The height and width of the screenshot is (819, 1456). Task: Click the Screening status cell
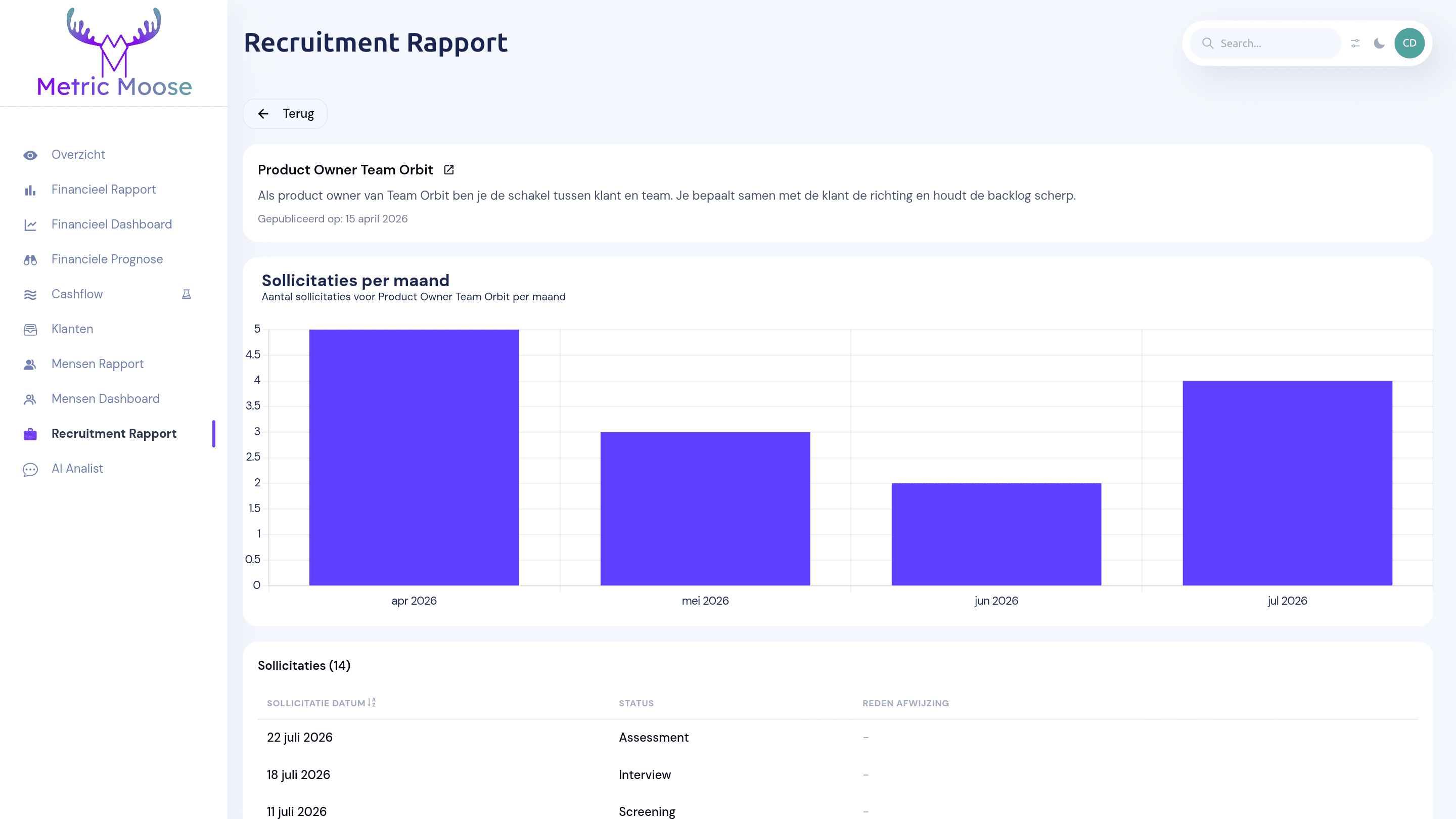click(x=647, y=812)
